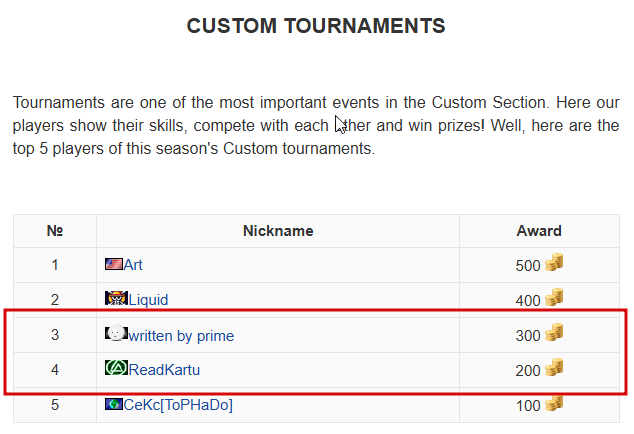
Task: Click the № column header
Action: tap(55, 231)
